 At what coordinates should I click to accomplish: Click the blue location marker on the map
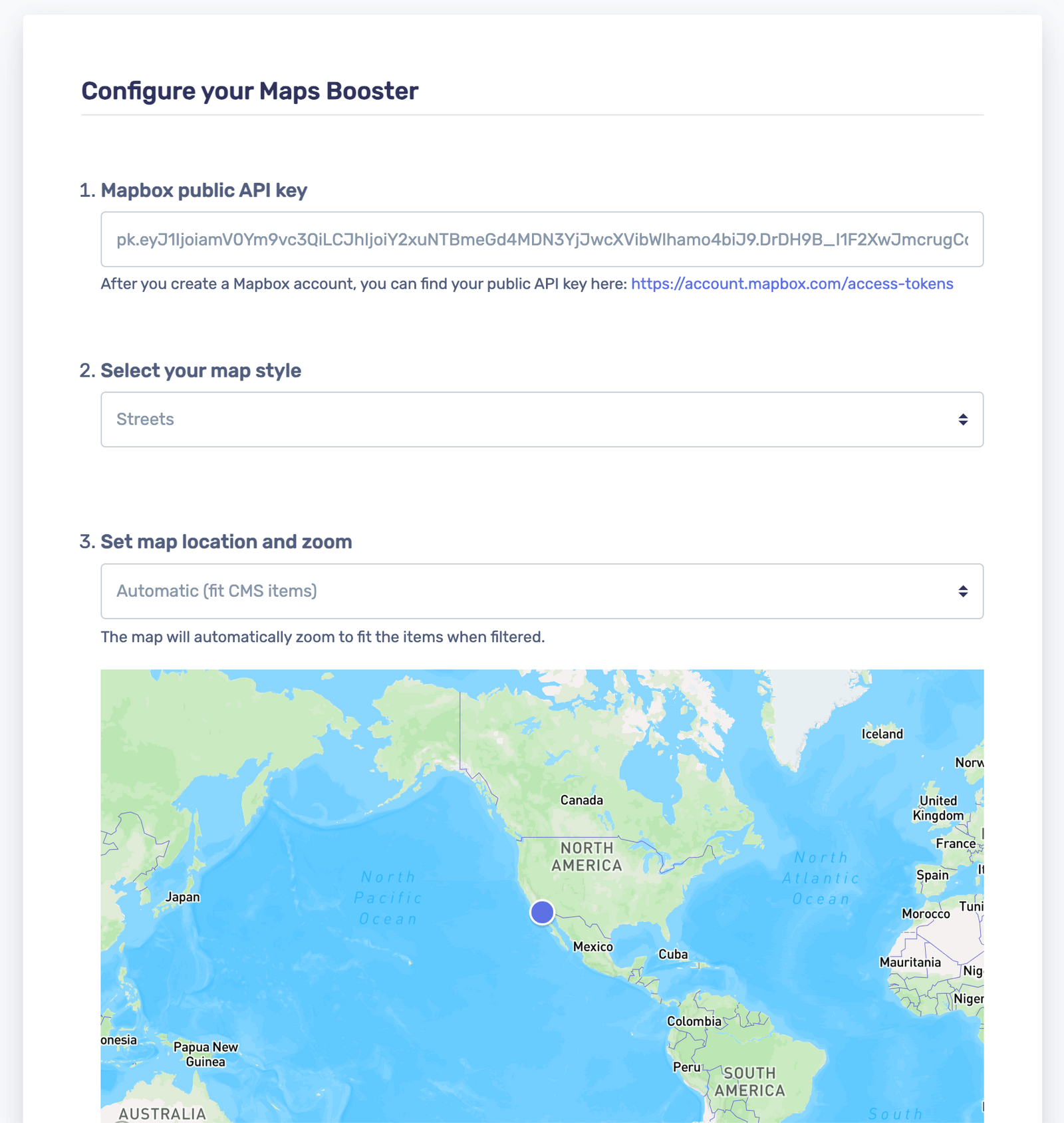542,912
